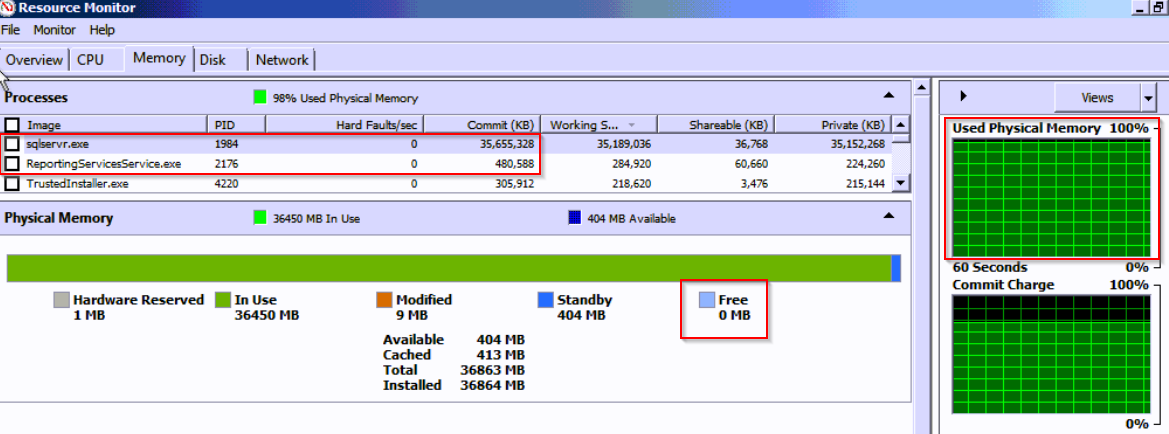Switch to the Disk tab

pos(212,60)
